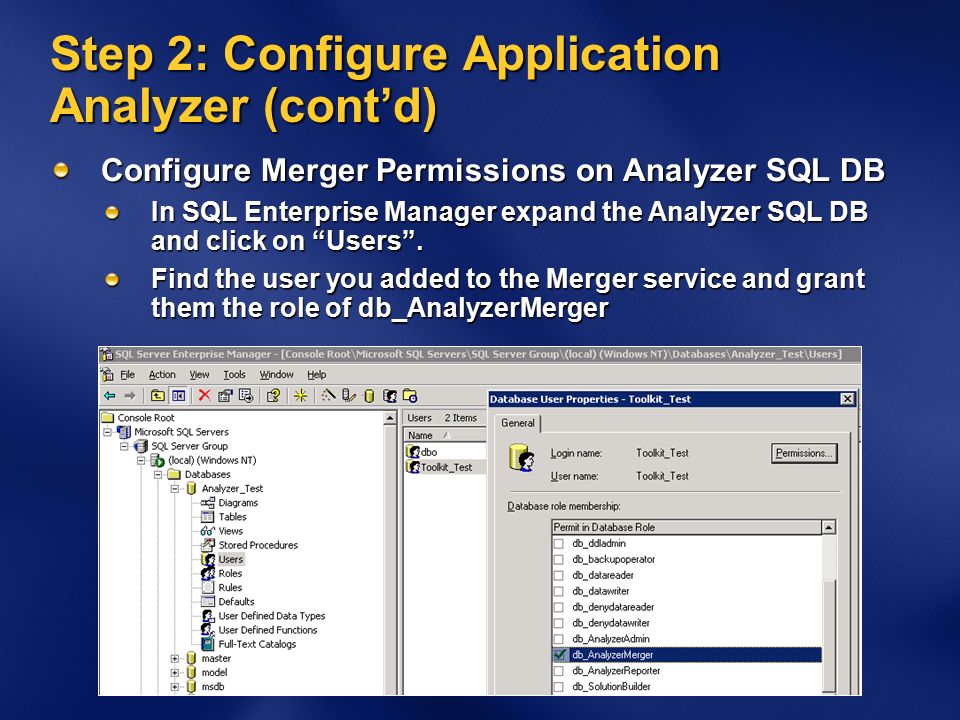Click the Enterprise Manager icon beside File menu

108,374
